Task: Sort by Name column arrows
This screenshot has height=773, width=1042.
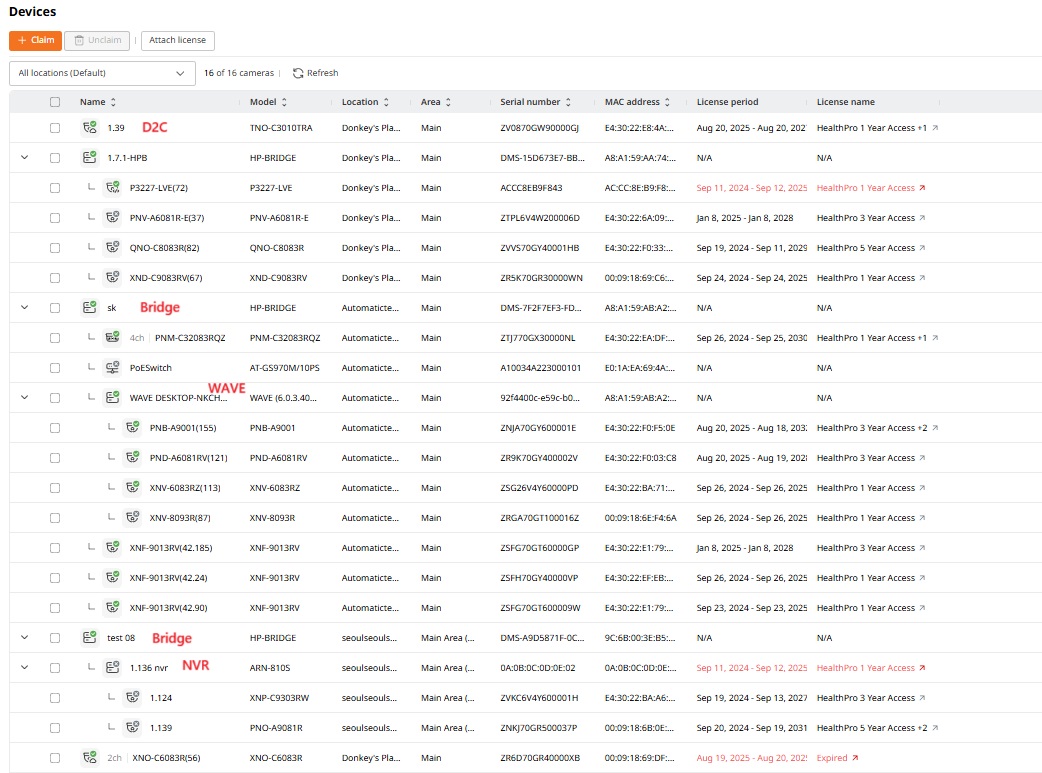Action: (113, 102)
